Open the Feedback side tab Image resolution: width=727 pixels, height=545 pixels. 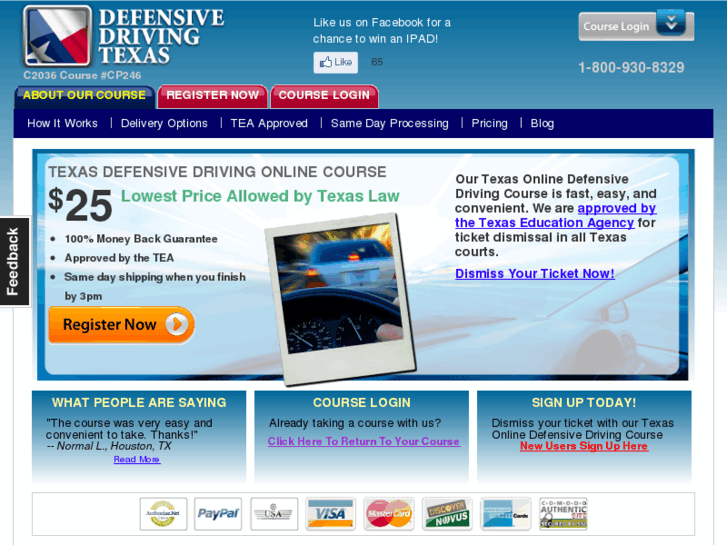pos(14,262)
